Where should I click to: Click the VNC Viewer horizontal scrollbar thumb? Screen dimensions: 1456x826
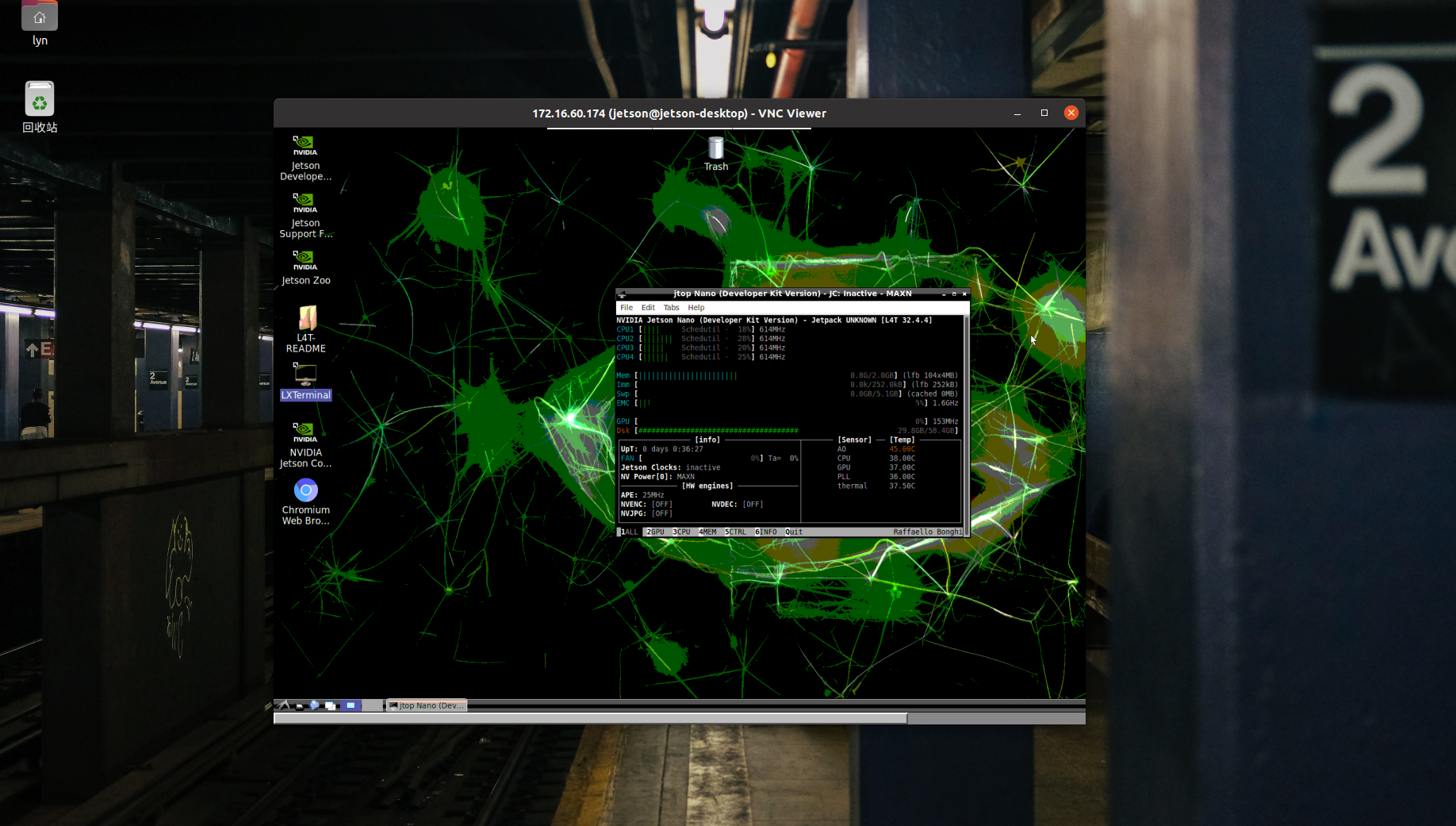pyautogui.click(x=590, y=718)
